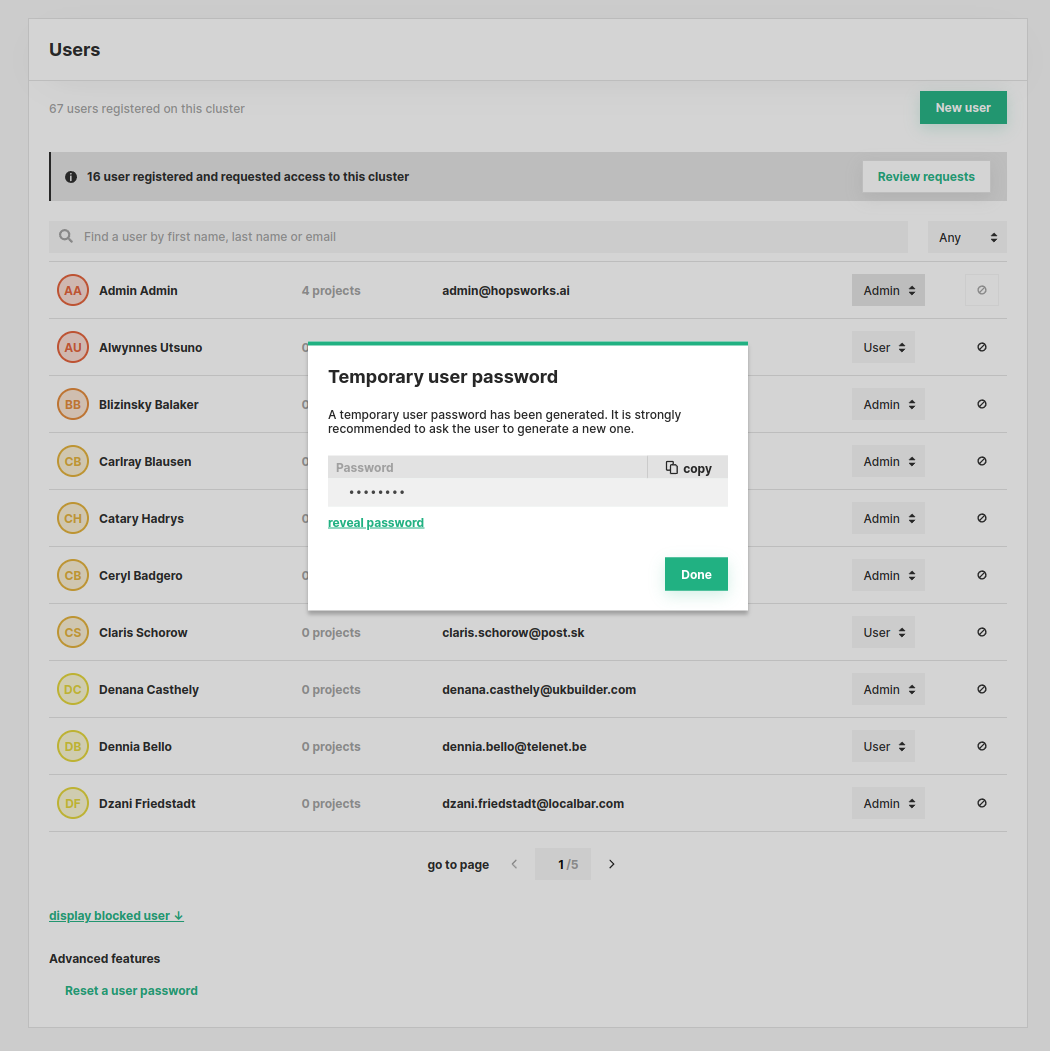Click the New user button
Image resolution: width=1050 pixels, height=1051 pixels.
coord(963,108)
